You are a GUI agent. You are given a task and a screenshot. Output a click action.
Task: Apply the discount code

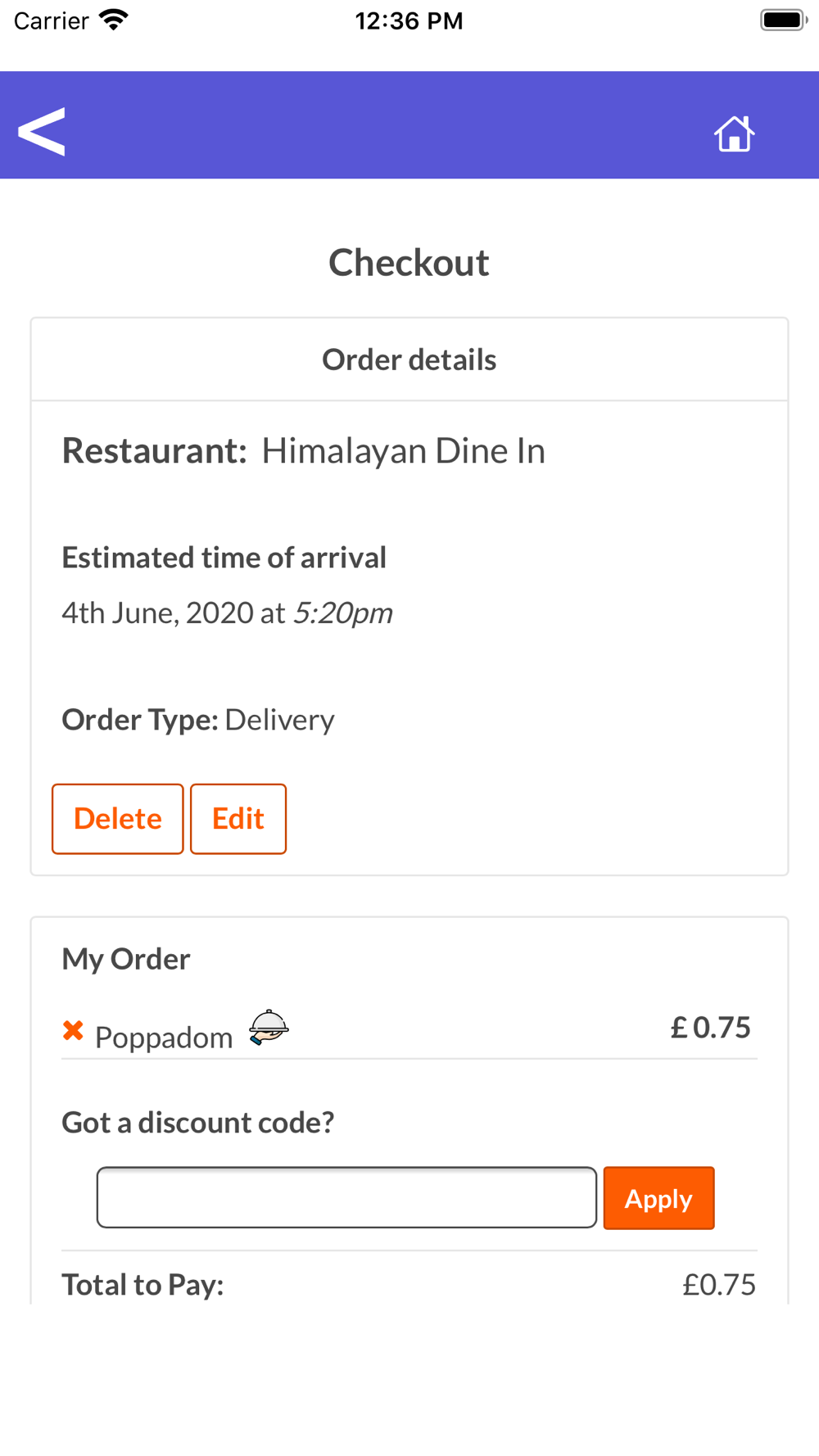pyautogui.click(x=658, y=1198)
